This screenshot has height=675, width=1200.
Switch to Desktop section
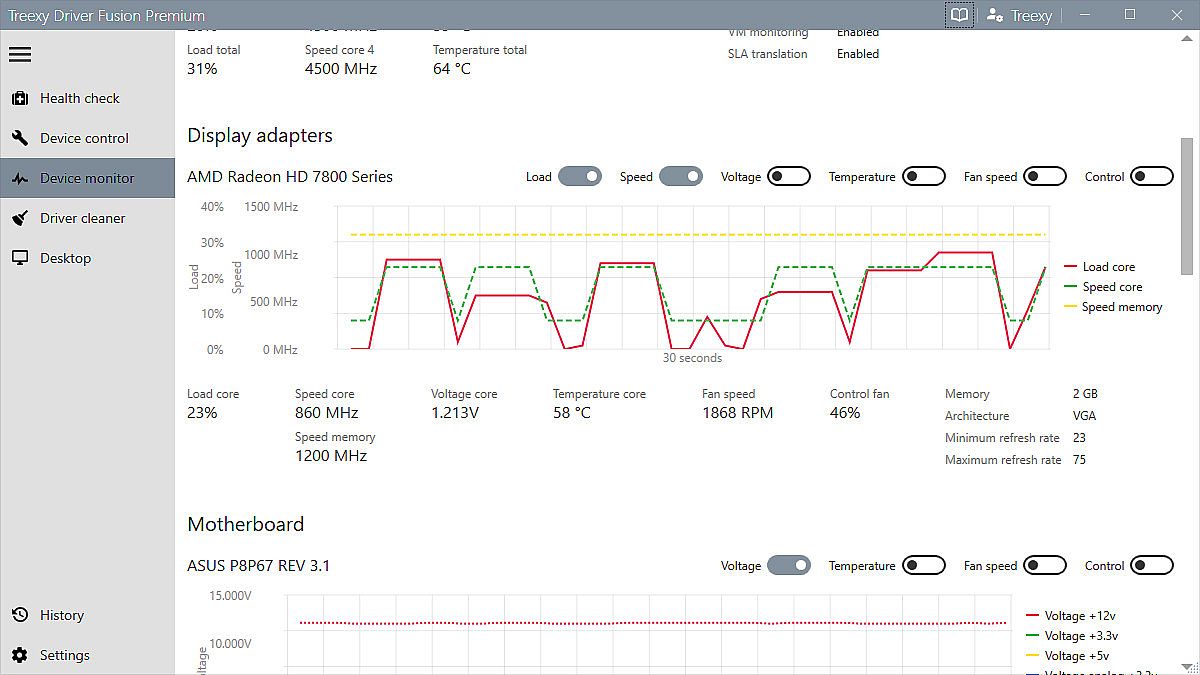point(87,258)
